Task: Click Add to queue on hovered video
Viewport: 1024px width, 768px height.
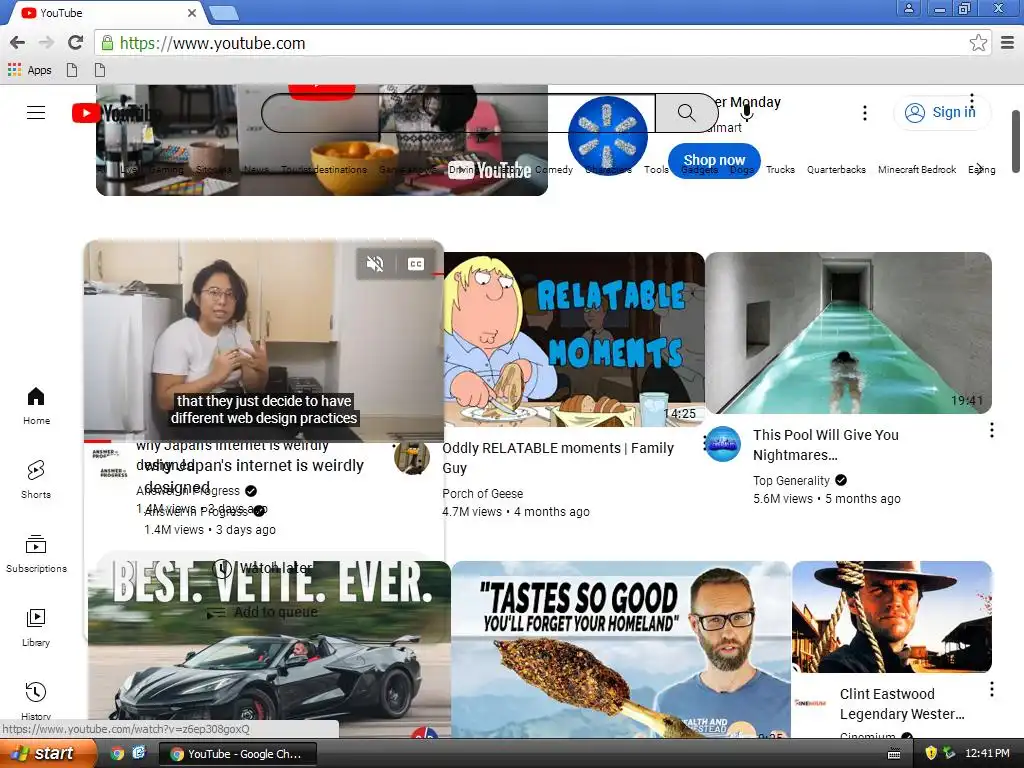Action: (x=262, y=612)
